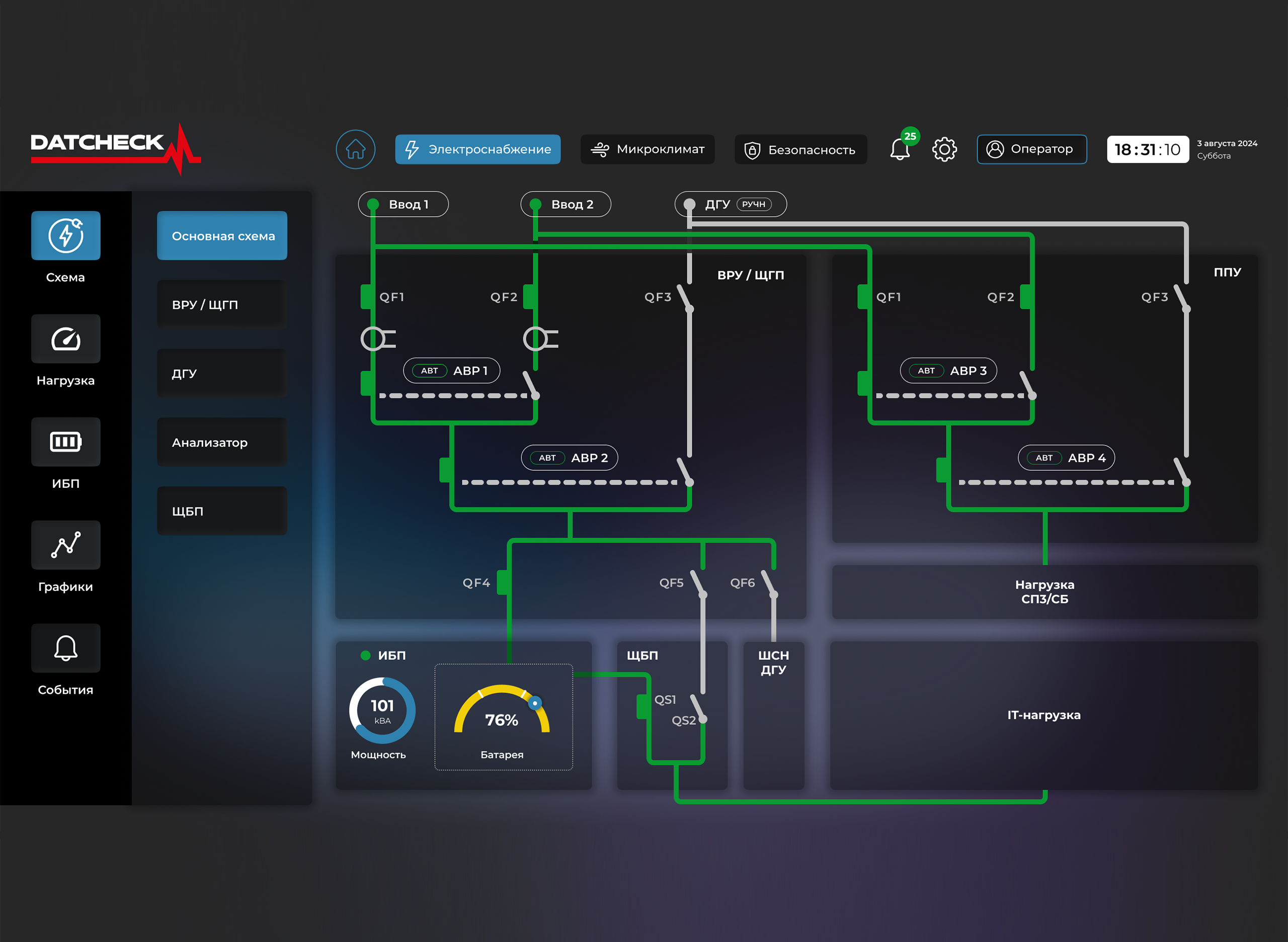
Task: Toggle the АВТ mode on АВР 4
Action: tap(1044, 458)
